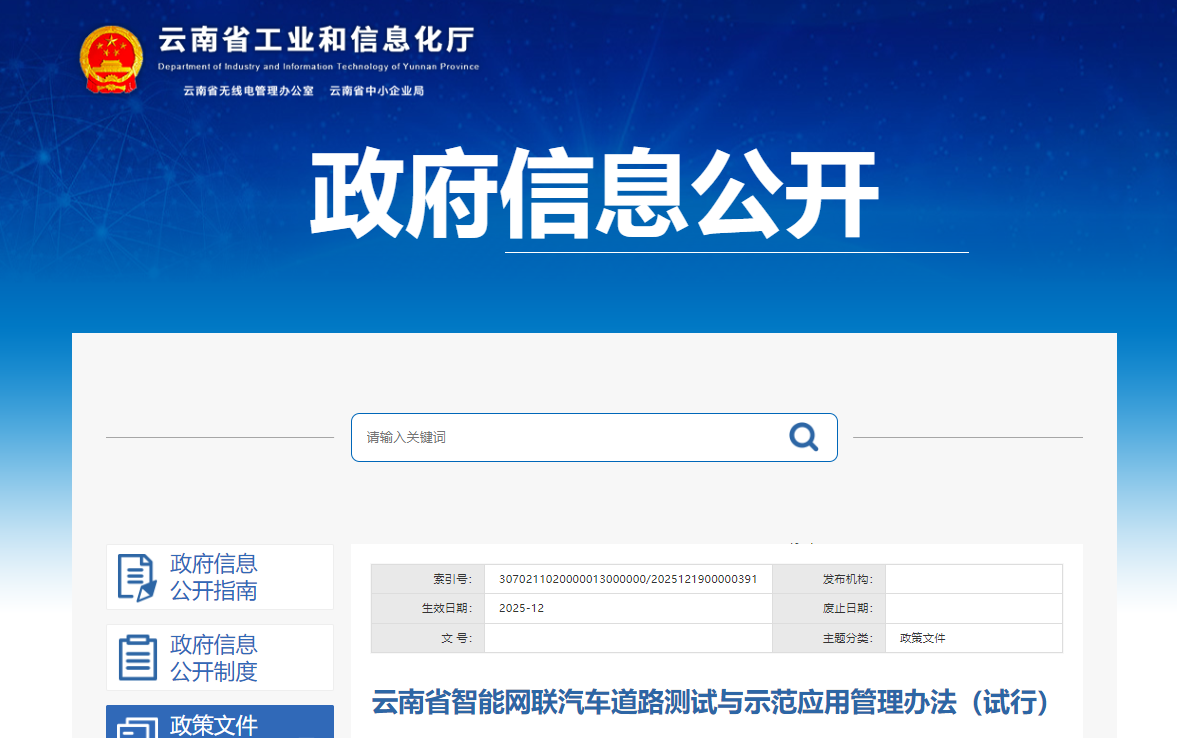
Task: Click the English department name subtitle
Action: point(318,67)
